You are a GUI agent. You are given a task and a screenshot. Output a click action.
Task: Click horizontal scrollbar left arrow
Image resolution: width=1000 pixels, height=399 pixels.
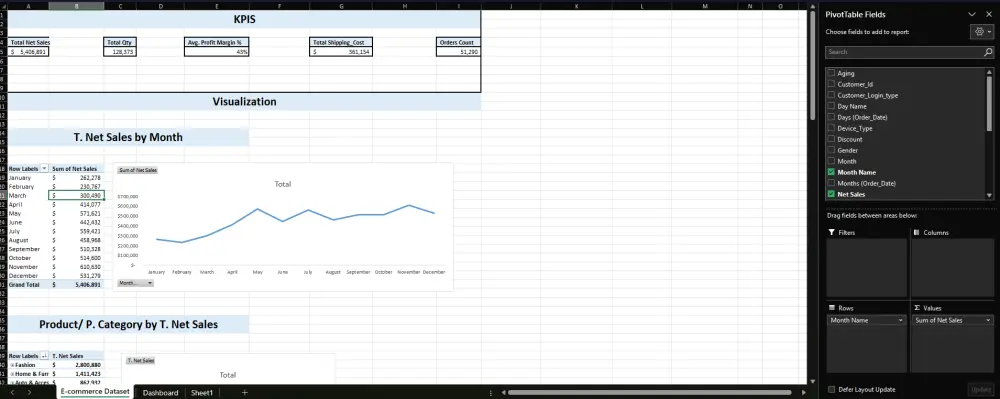point(504,393)
